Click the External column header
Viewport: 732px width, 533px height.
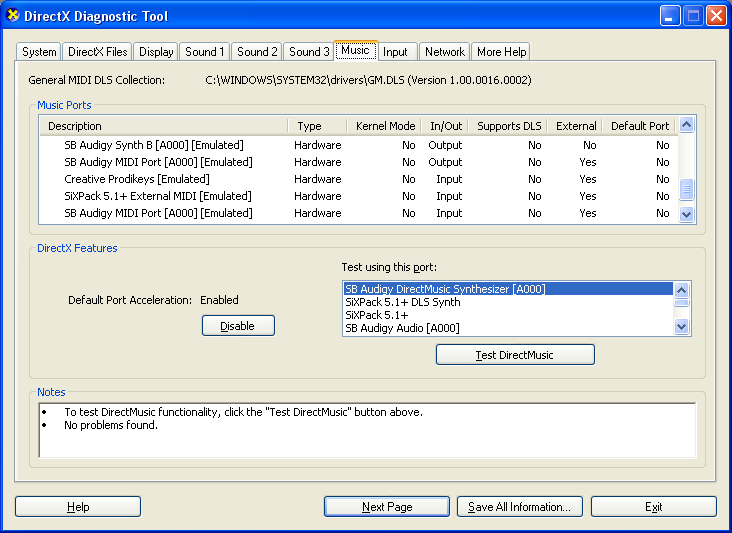point(575,126)
